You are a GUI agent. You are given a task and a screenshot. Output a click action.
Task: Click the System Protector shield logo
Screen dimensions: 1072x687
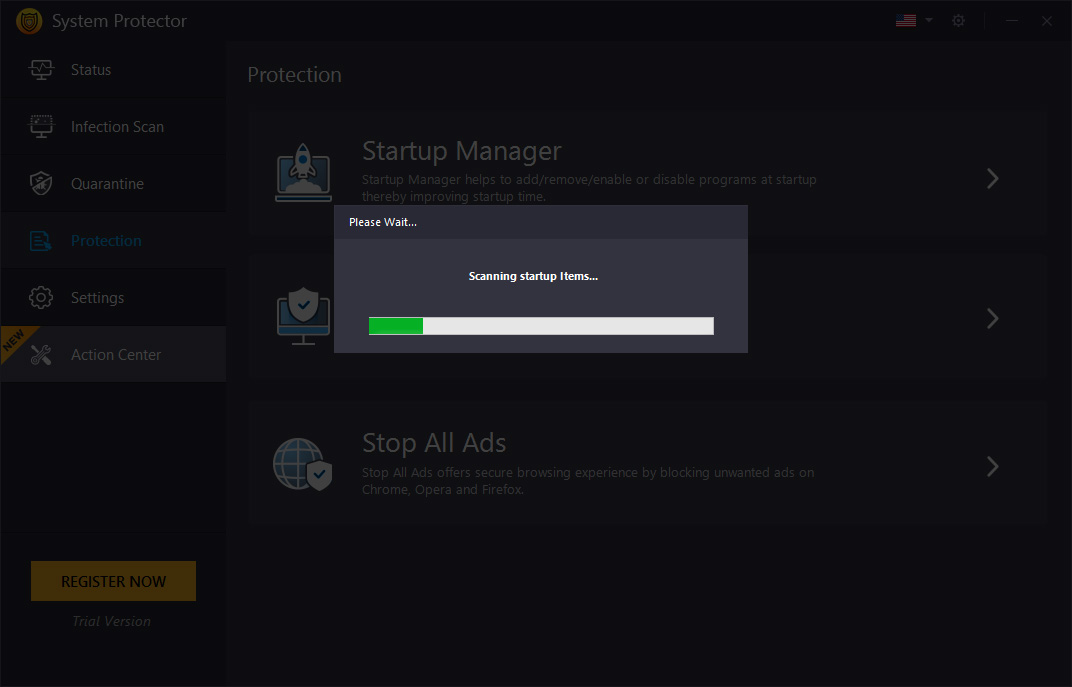point(28,20)
